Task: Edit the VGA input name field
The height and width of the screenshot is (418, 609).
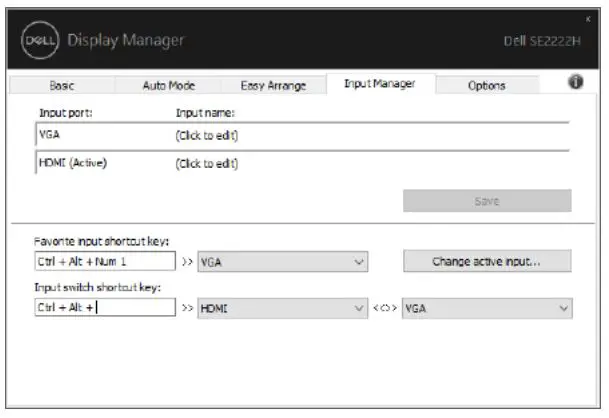Action: click(x=207, y=136)
